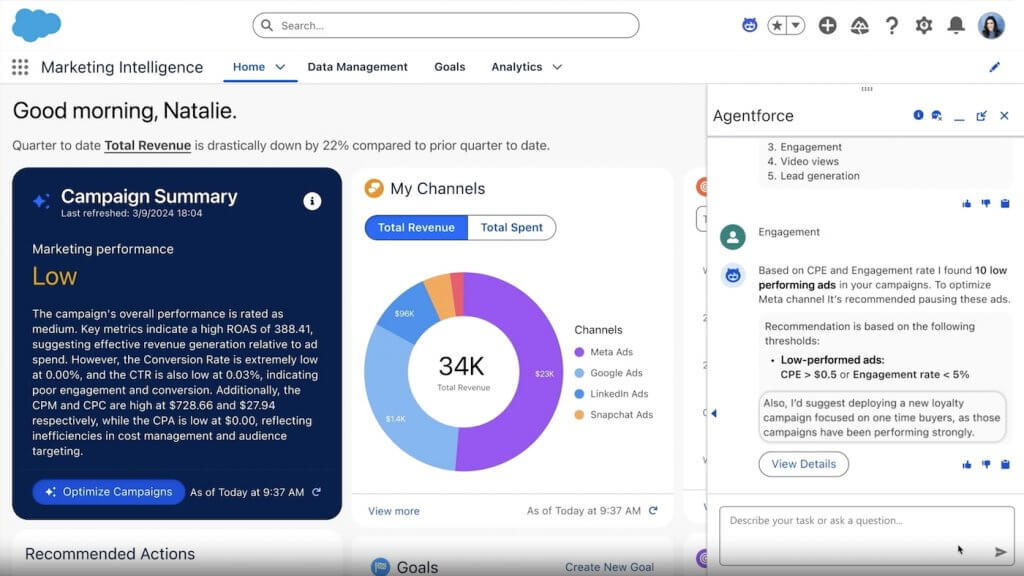Click the Agentforce chat input field

860,536
